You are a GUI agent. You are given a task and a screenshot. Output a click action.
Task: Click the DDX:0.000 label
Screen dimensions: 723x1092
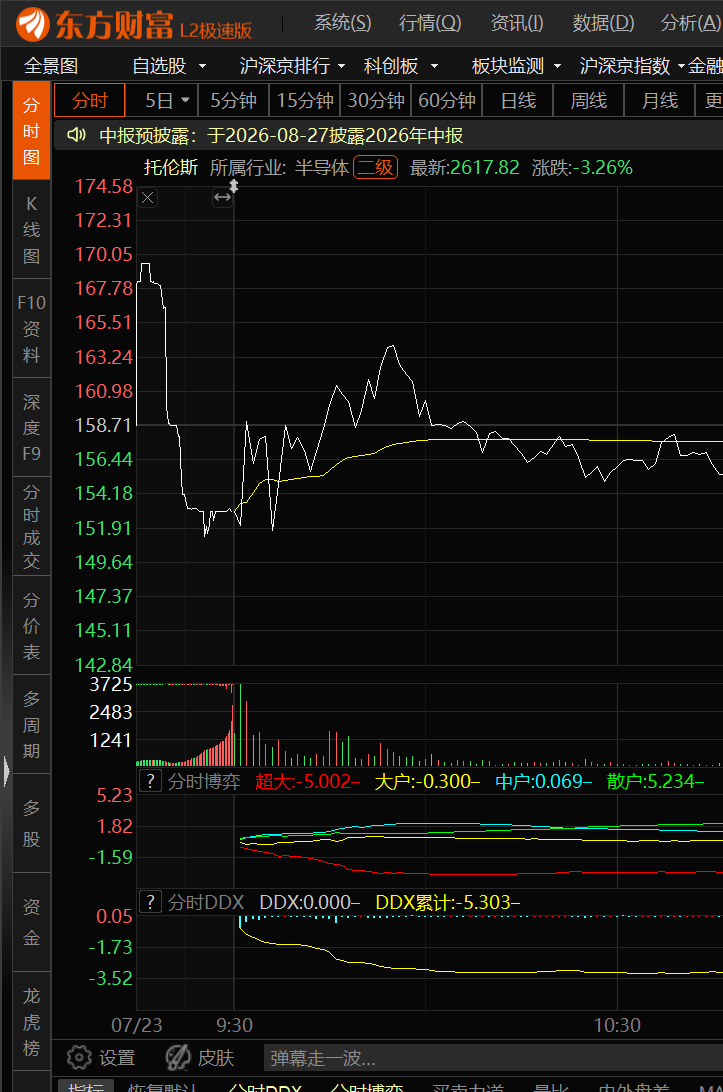(309, 903)
